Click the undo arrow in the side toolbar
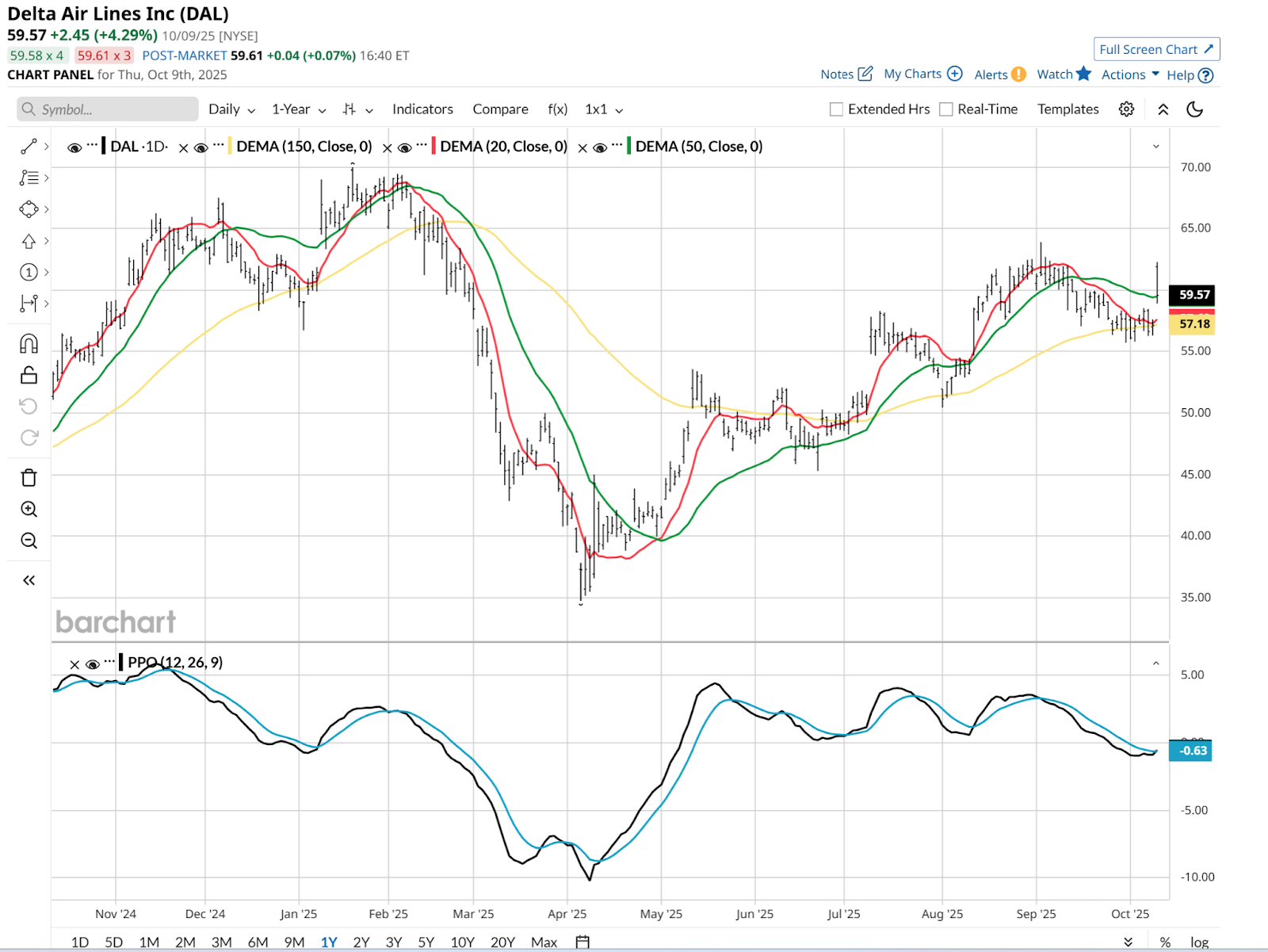This screenshot has height=952, width=1268. (x=29, y=407)
